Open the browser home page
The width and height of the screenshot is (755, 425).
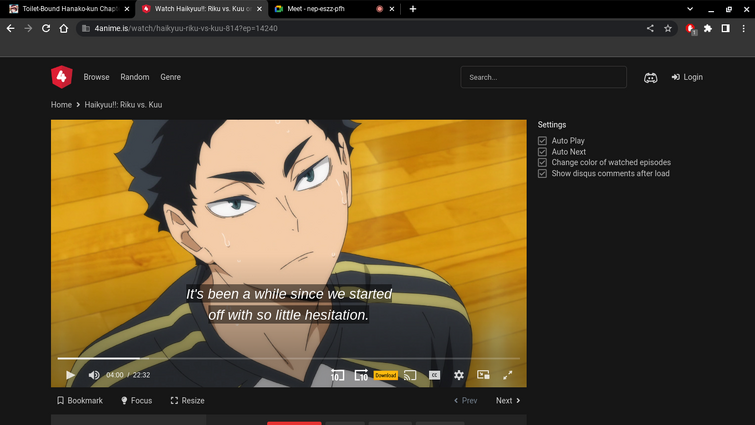pyautogui.click(x=64, y=28)
